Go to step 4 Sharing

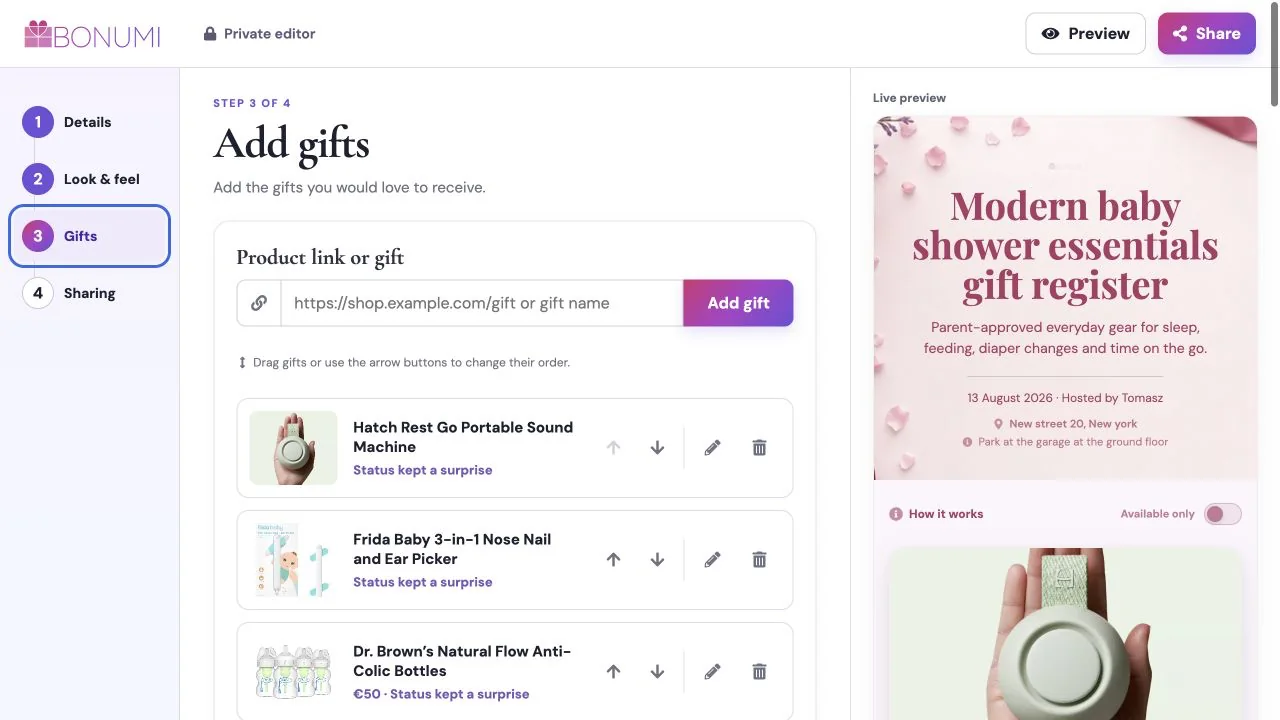pyautogui.click(x=70, y=293)
